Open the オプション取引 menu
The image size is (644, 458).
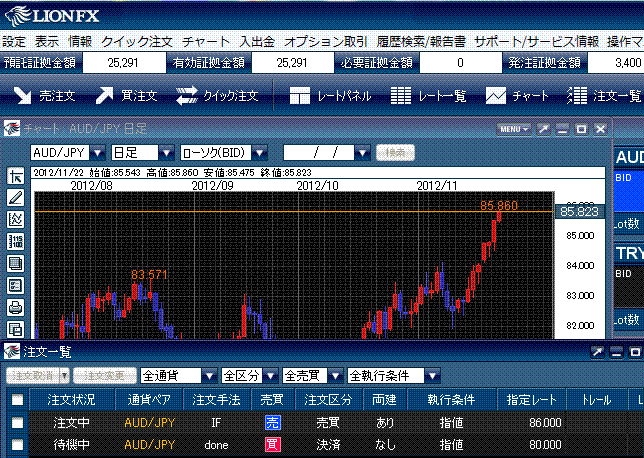(x=325, y=41)
